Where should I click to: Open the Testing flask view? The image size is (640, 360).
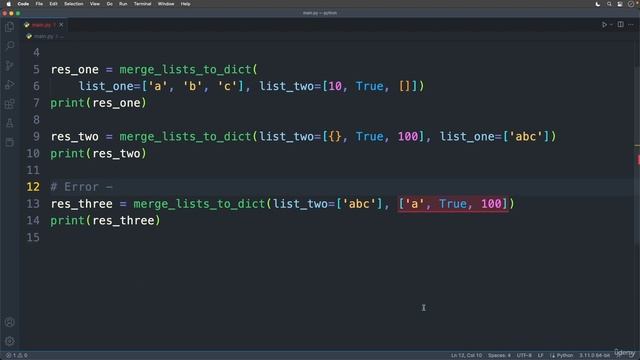point(10,123)
